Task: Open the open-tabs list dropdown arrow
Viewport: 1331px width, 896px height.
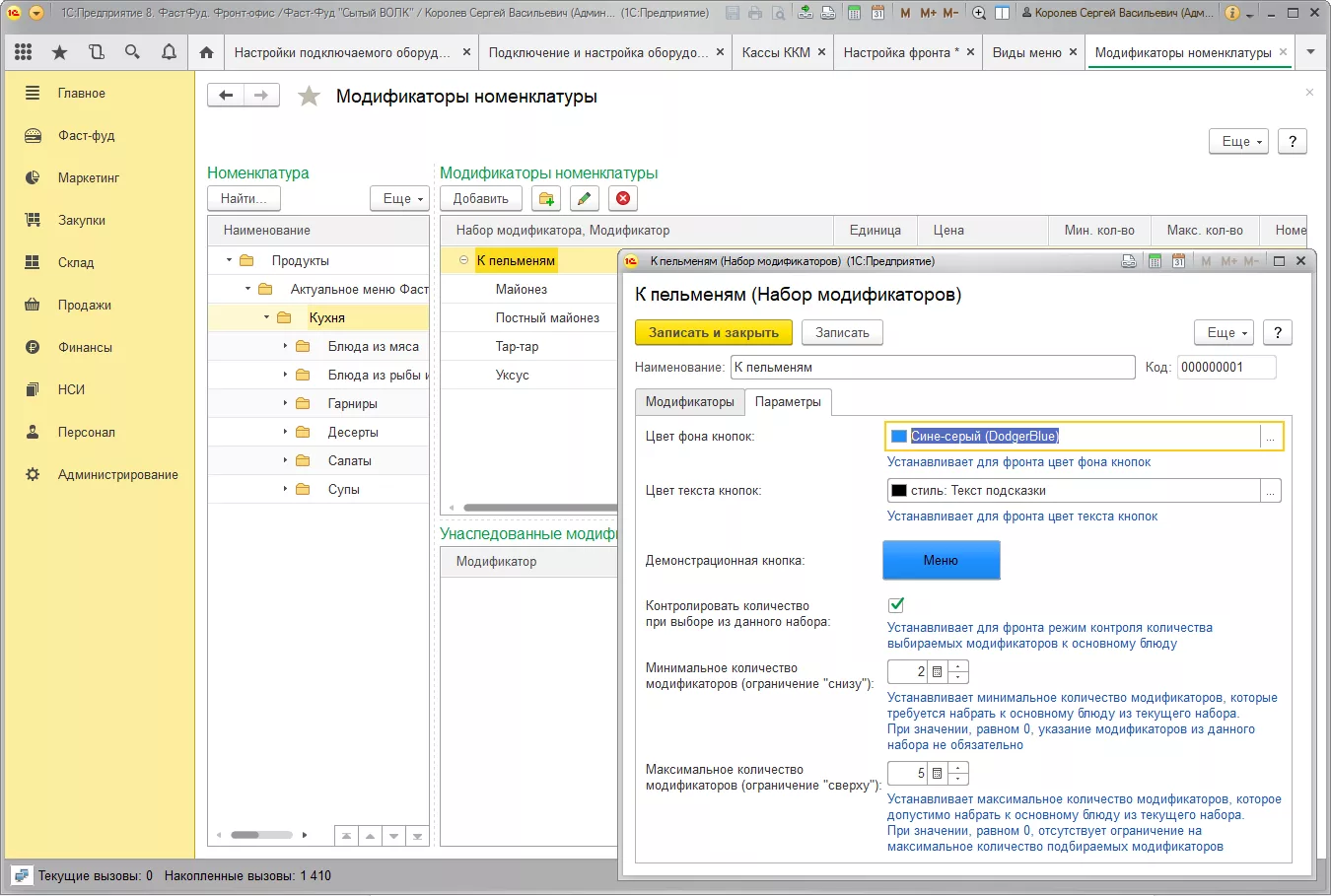Action: click(x=1310, y=52)
